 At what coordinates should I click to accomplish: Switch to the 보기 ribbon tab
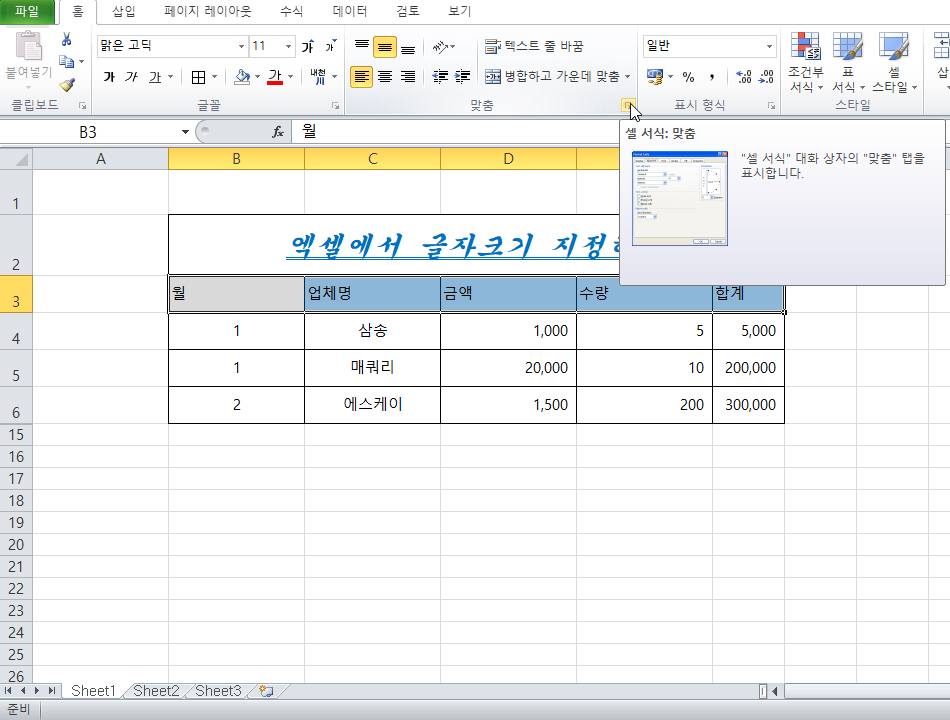coord(459,11)
